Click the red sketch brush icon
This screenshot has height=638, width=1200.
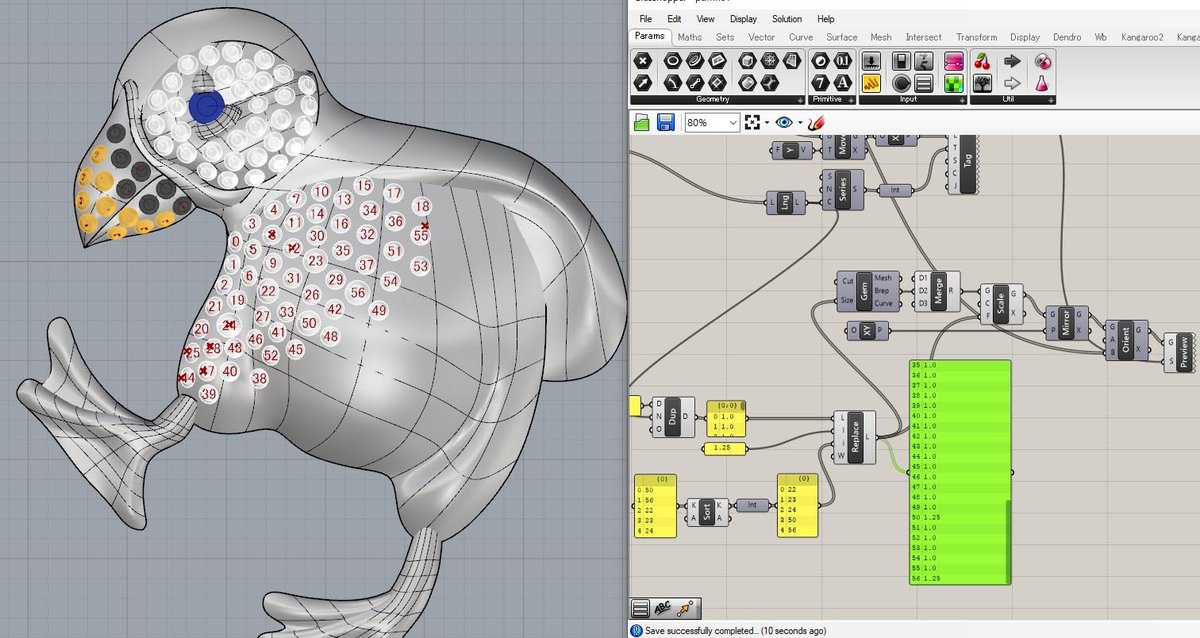(x=816, y=122)
